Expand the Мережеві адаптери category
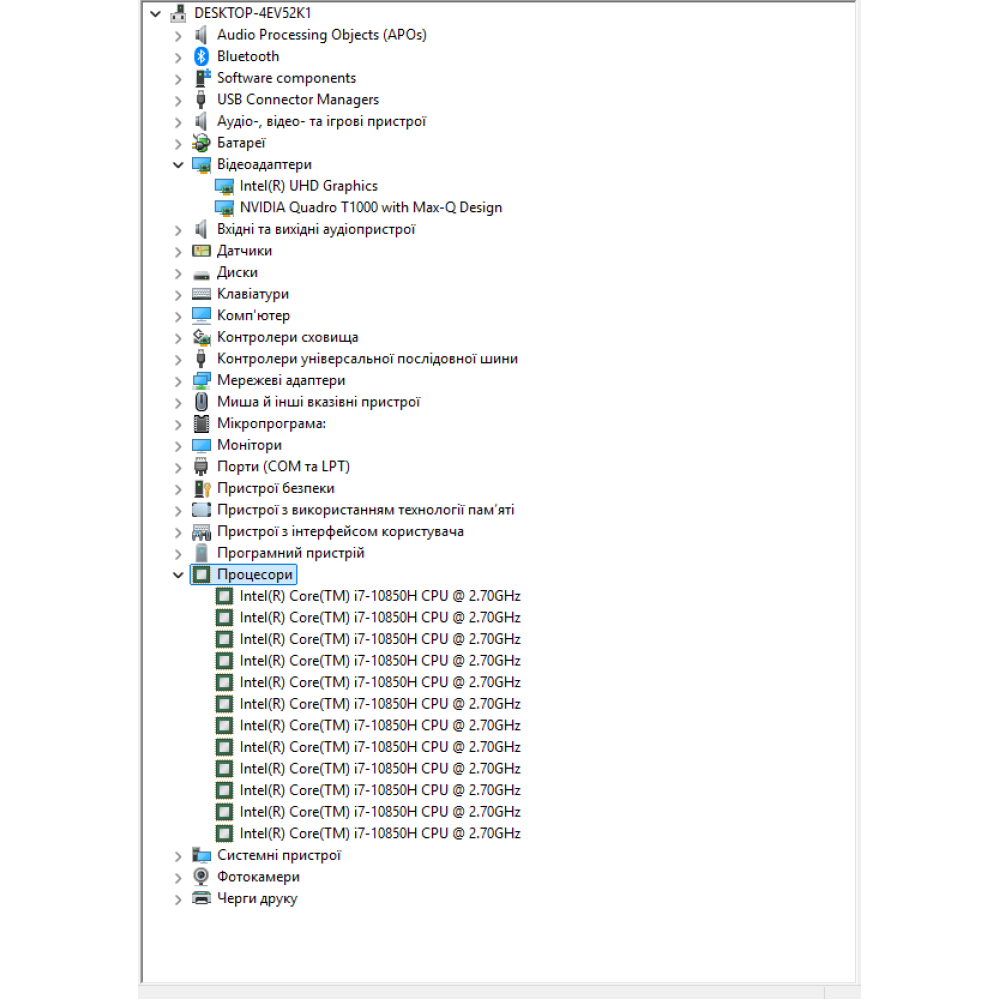Screen dimensions: 1000x1000 click(x=178, y=381)
